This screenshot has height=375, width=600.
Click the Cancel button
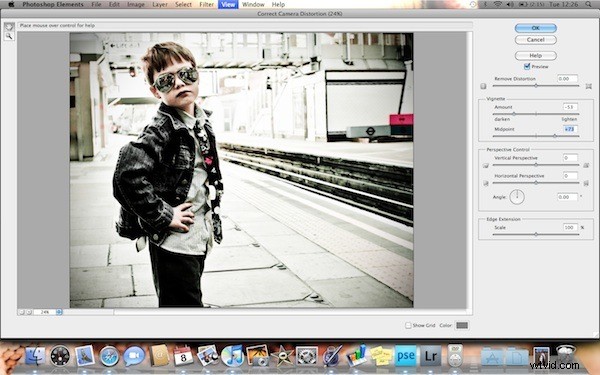[x=535, y=40]
